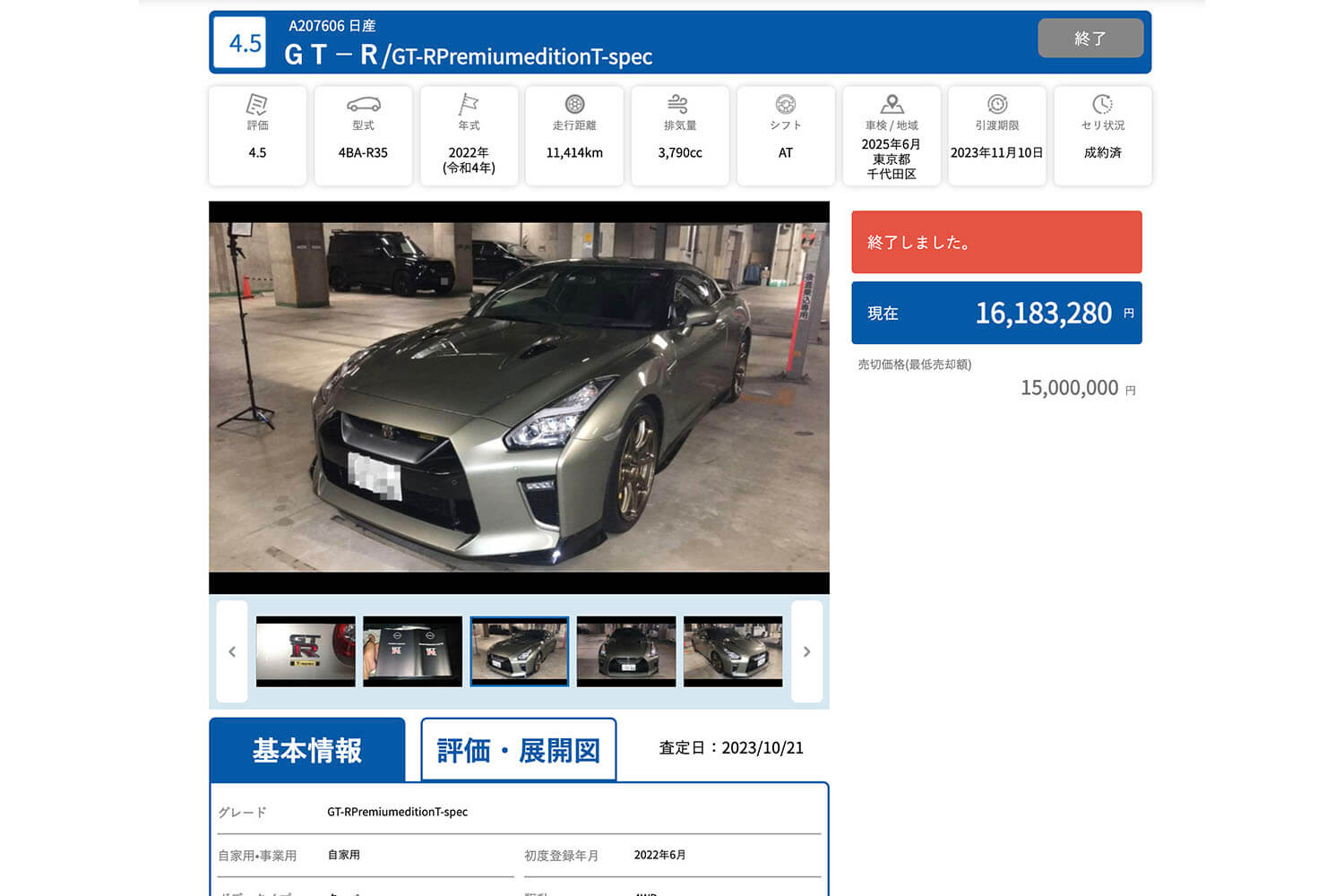Click the 4BA-R35 model code

coord(363,153)
